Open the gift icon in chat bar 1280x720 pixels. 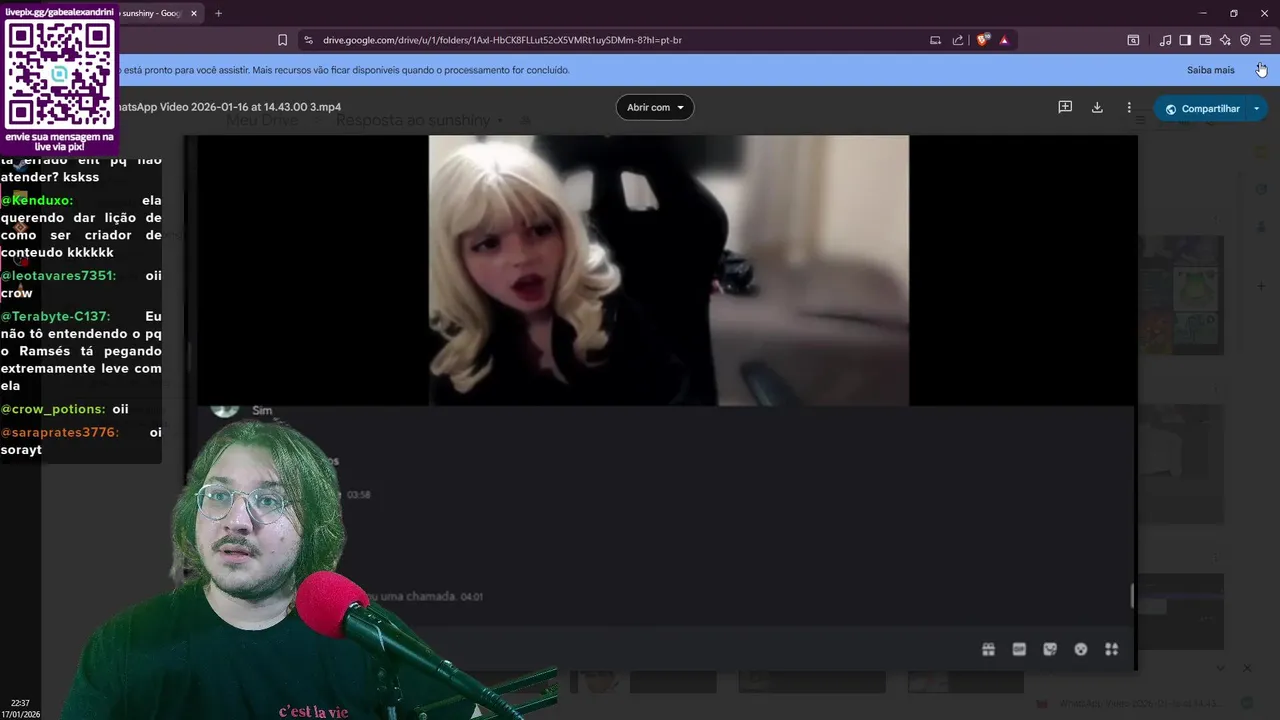(988, 649)
